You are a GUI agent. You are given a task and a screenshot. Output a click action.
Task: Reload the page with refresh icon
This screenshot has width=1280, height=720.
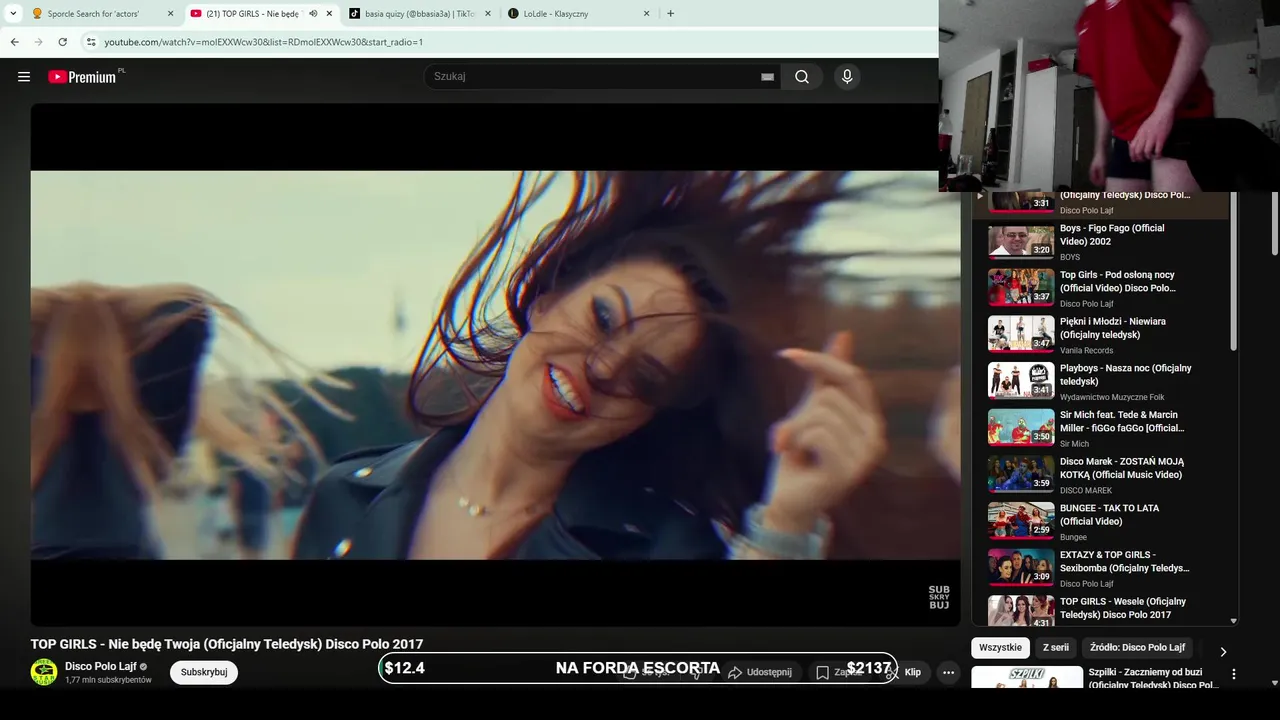[62, 42]
